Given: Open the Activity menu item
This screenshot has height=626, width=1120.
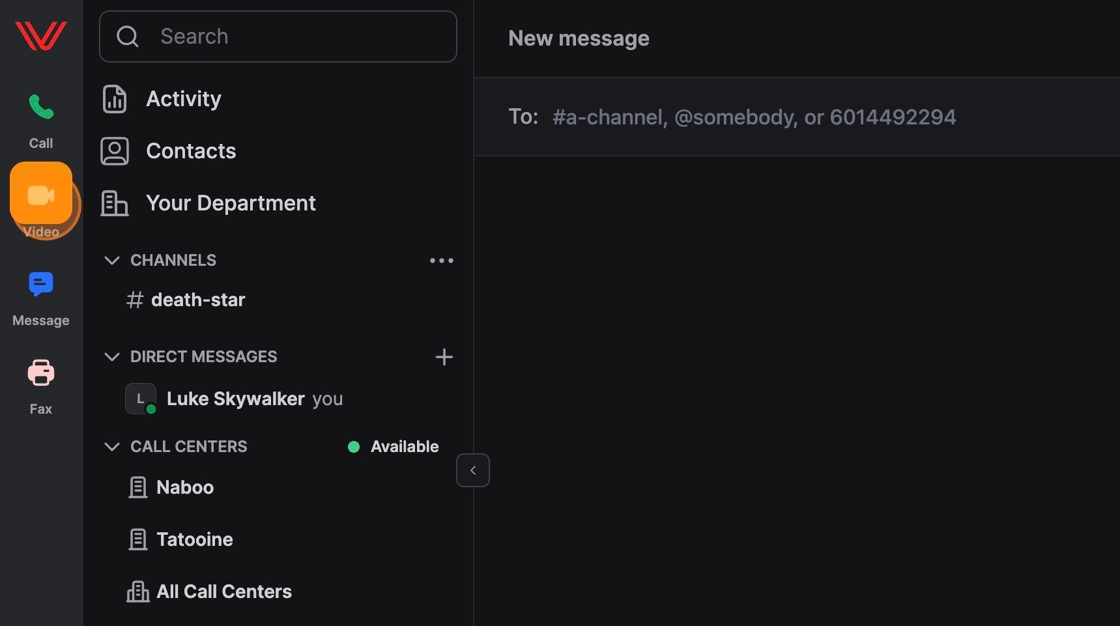Looking at the screenshot, I should click(x=183, y=99).
